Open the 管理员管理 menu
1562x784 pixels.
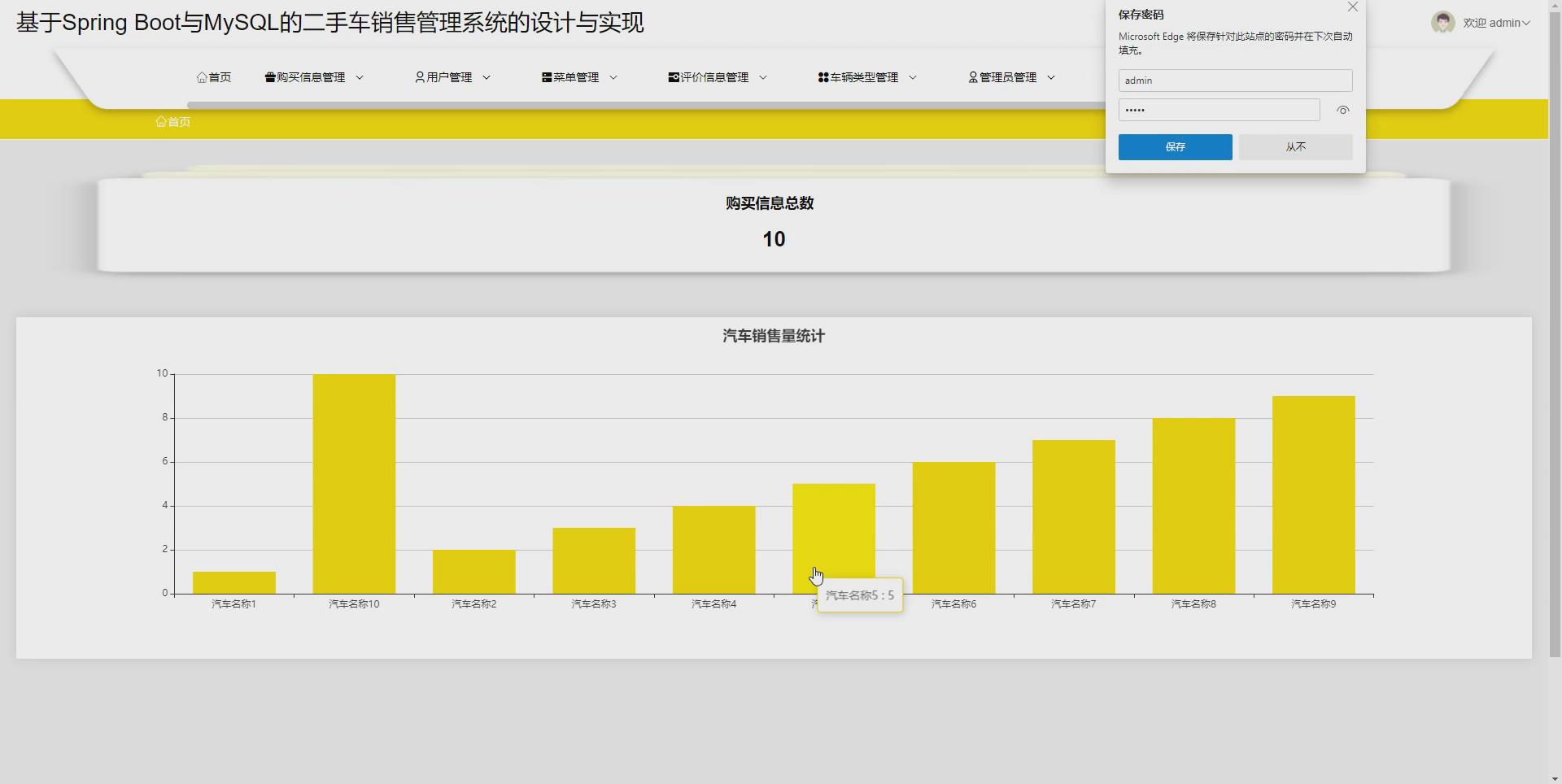(x=1012, y=77)
